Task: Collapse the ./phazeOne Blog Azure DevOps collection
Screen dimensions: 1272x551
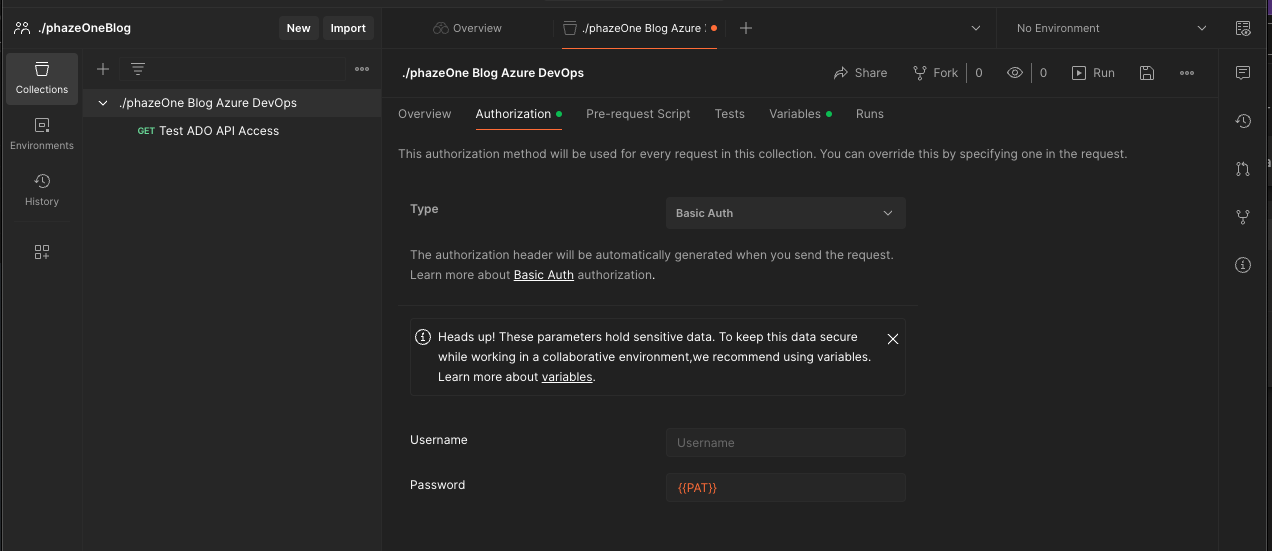Action: [x=102, y=103]
